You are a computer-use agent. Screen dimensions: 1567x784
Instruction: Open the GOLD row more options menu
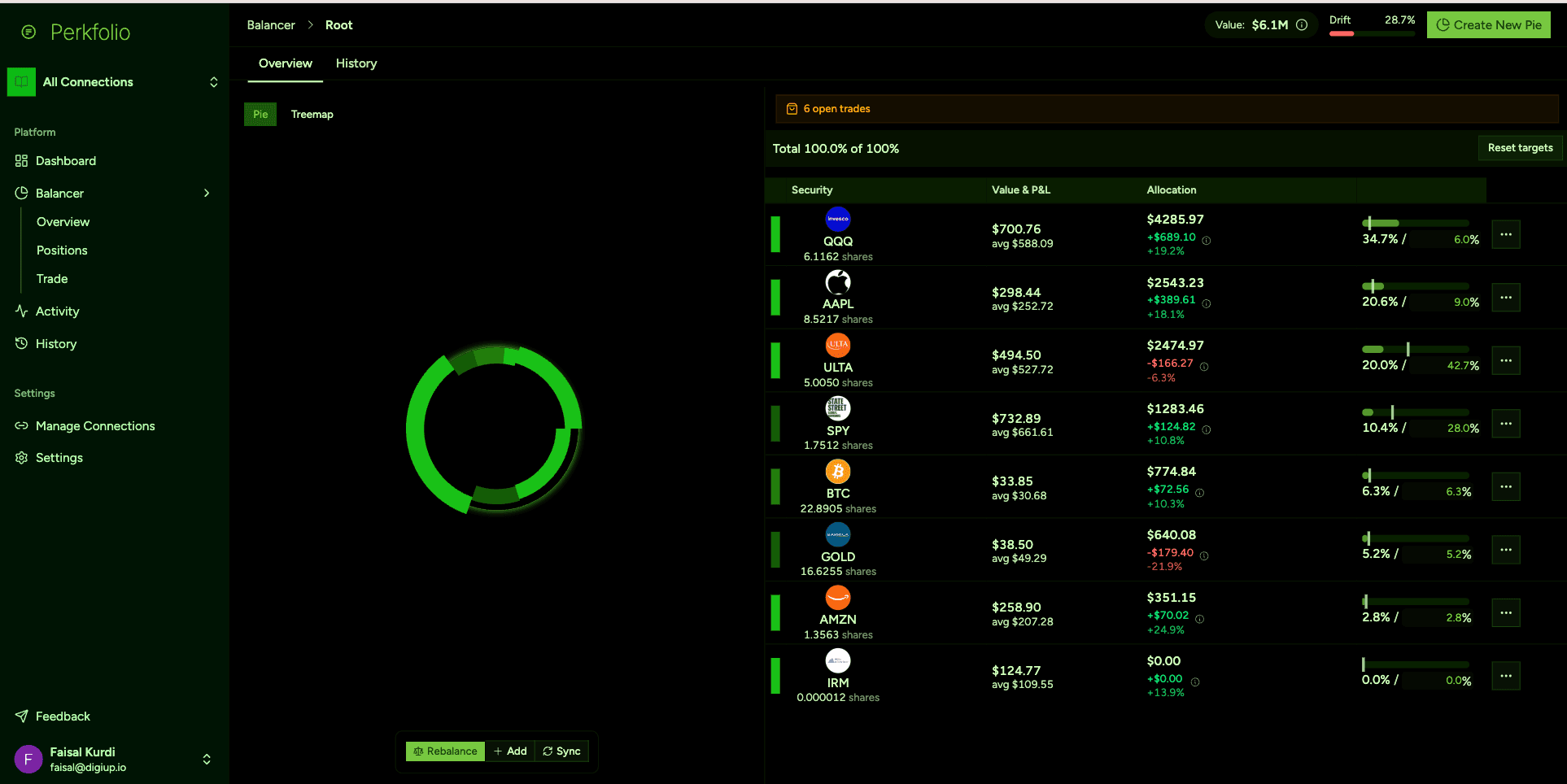click(1506, 550)
